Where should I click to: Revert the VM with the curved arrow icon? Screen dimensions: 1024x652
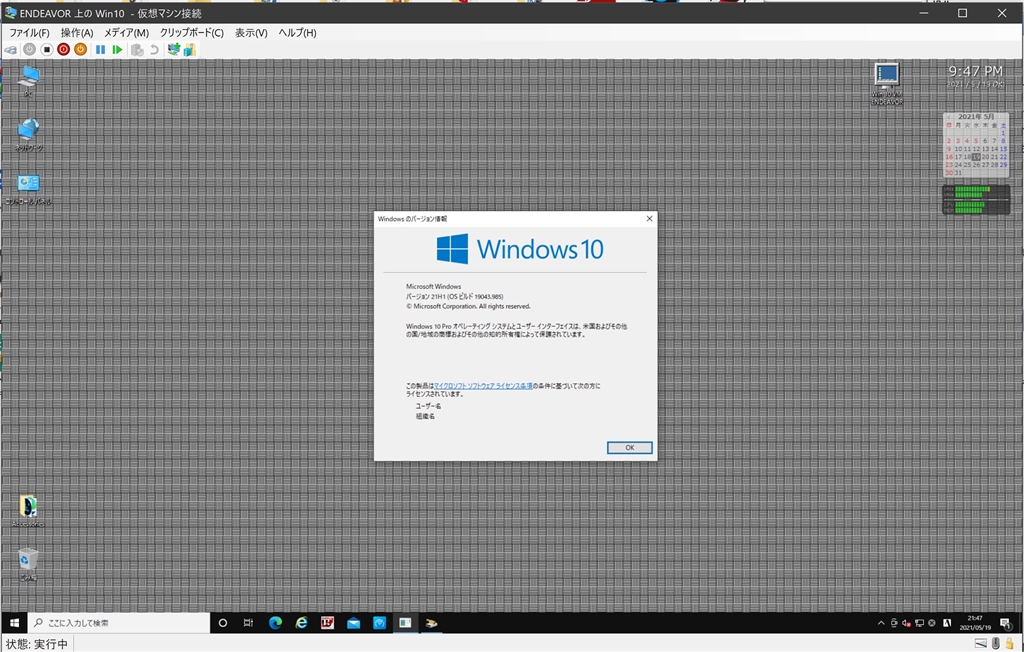point(154,50)
